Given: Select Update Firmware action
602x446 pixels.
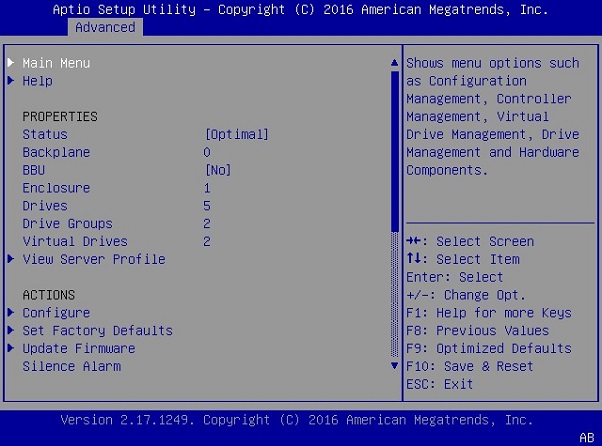Looking at the screenshot, I should pyautogui.click(x=79, y=349).
